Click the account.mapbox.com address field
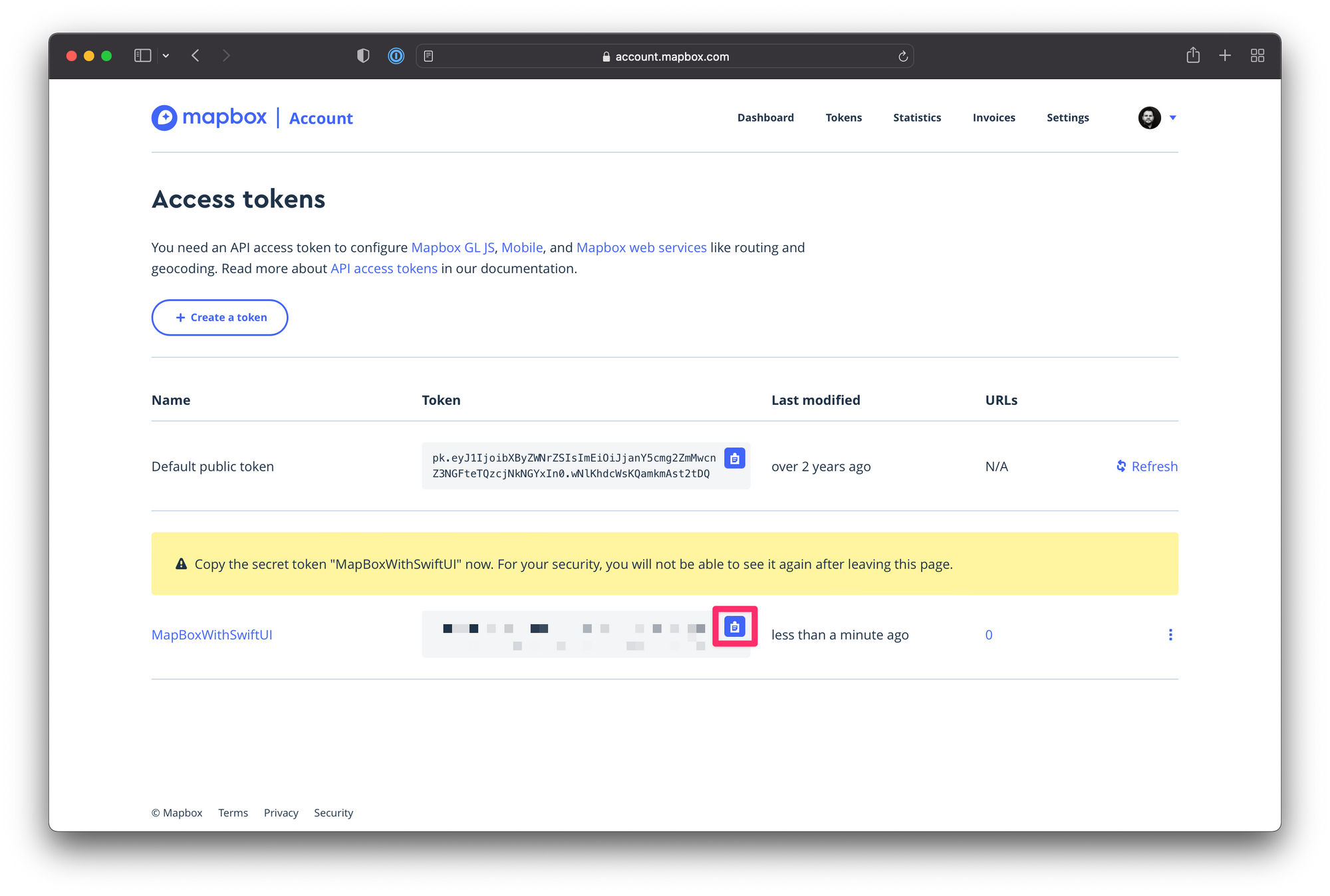 click(672, 56)
